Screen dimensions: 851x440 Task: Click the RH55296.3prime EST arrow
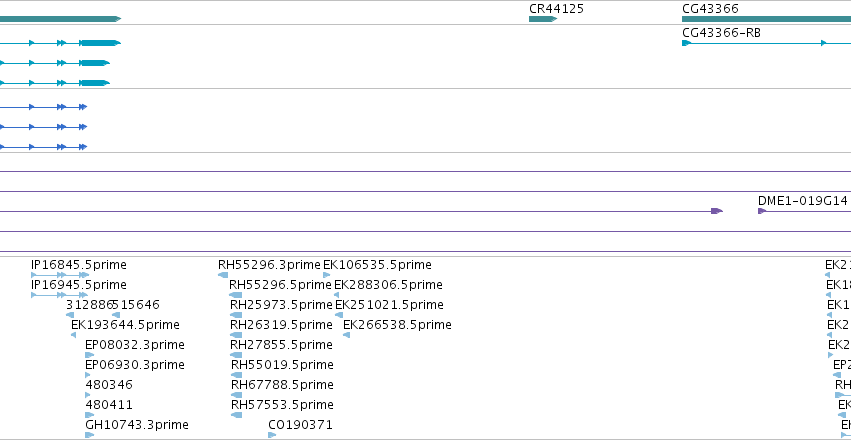(x=223, y=275)
